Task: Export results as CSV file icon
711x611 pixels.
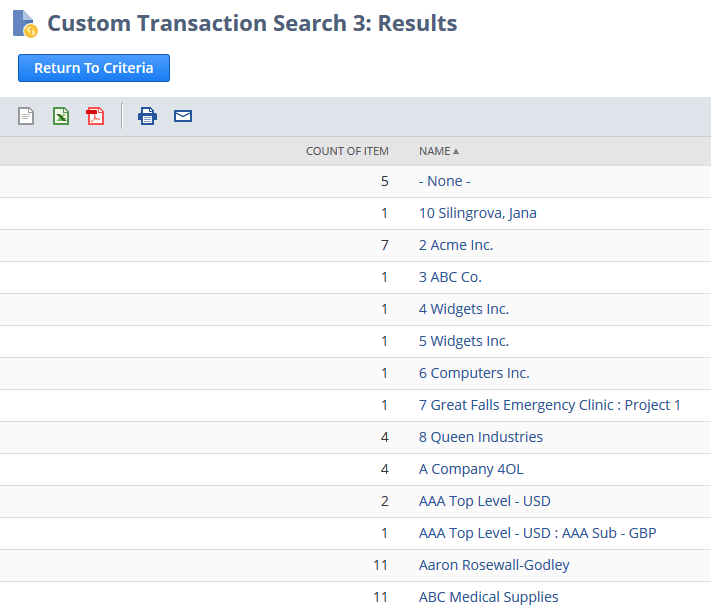Action: 26,116
